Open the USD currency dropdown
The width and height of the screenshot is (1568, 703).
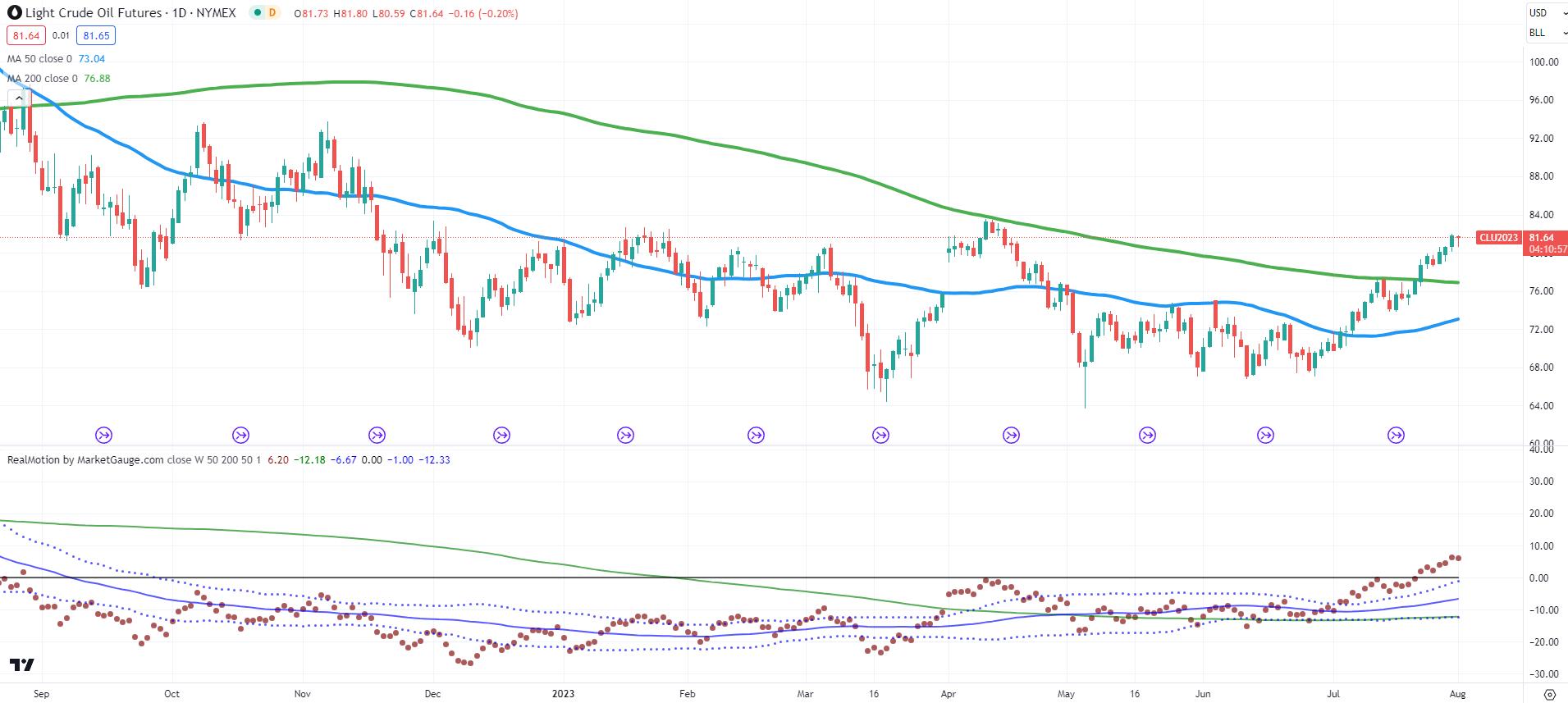pos(1544,12)
